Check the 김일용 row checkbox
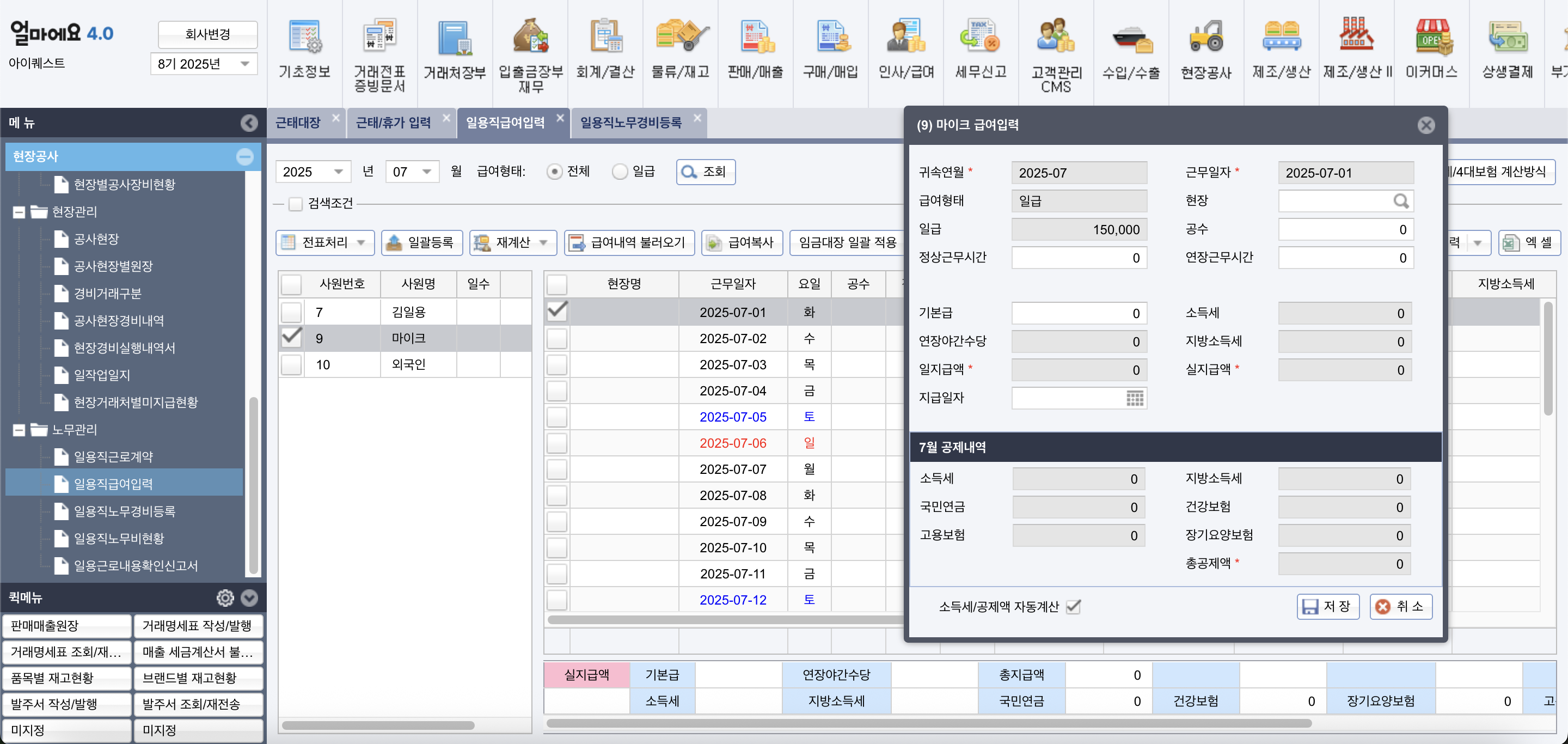 coord(291,312)
